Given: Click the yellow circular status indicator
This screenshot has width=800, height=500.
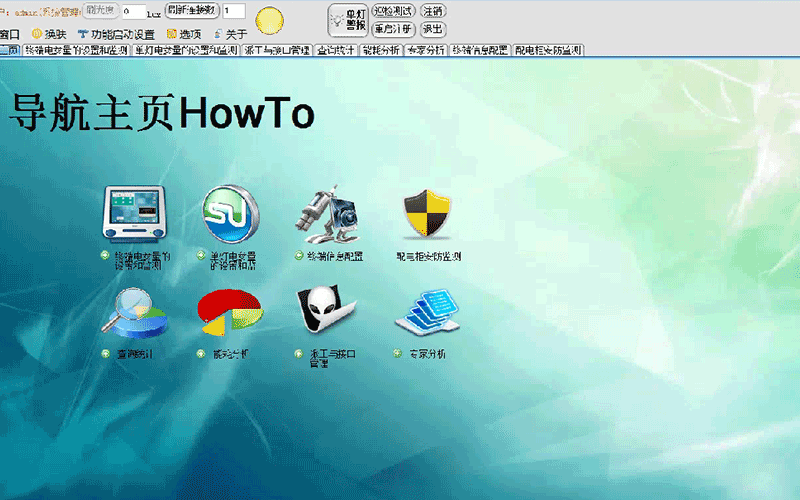Looking at the screenshot, I should (x=269, y=19).
